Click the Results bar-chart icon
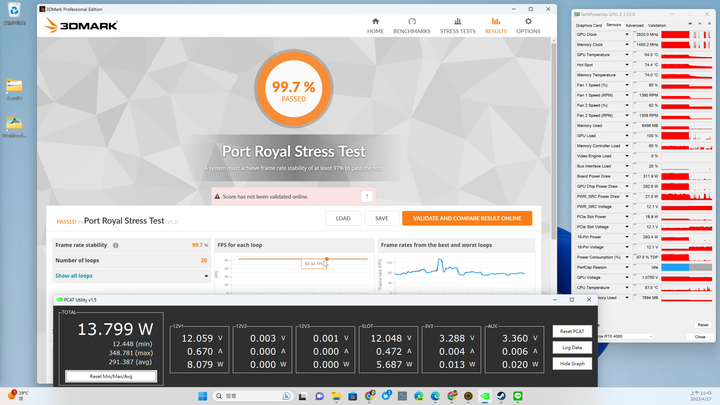 click(495, 21)
